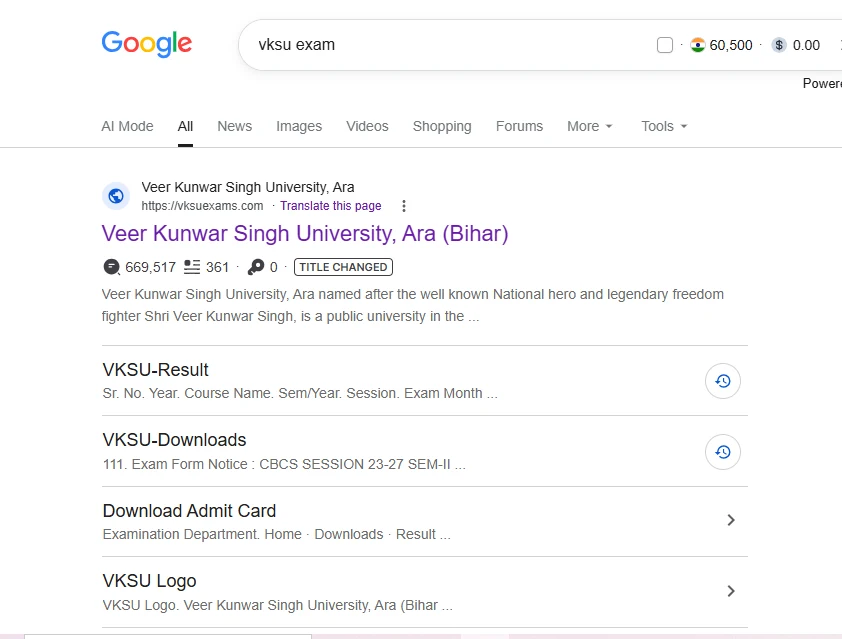The height and width of the screenshot is (639, 842).
Task: Switch to the Forums tab
Action: tap(519, 126)
